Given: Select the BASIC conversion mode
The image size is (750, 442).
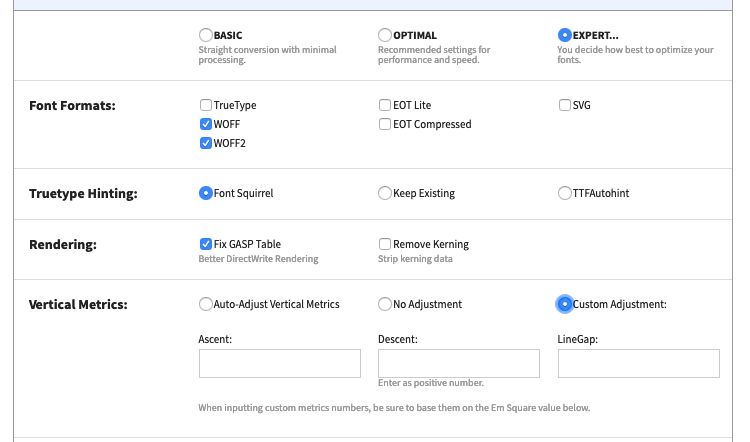Looking at the screenshot, I should point(206,35).
